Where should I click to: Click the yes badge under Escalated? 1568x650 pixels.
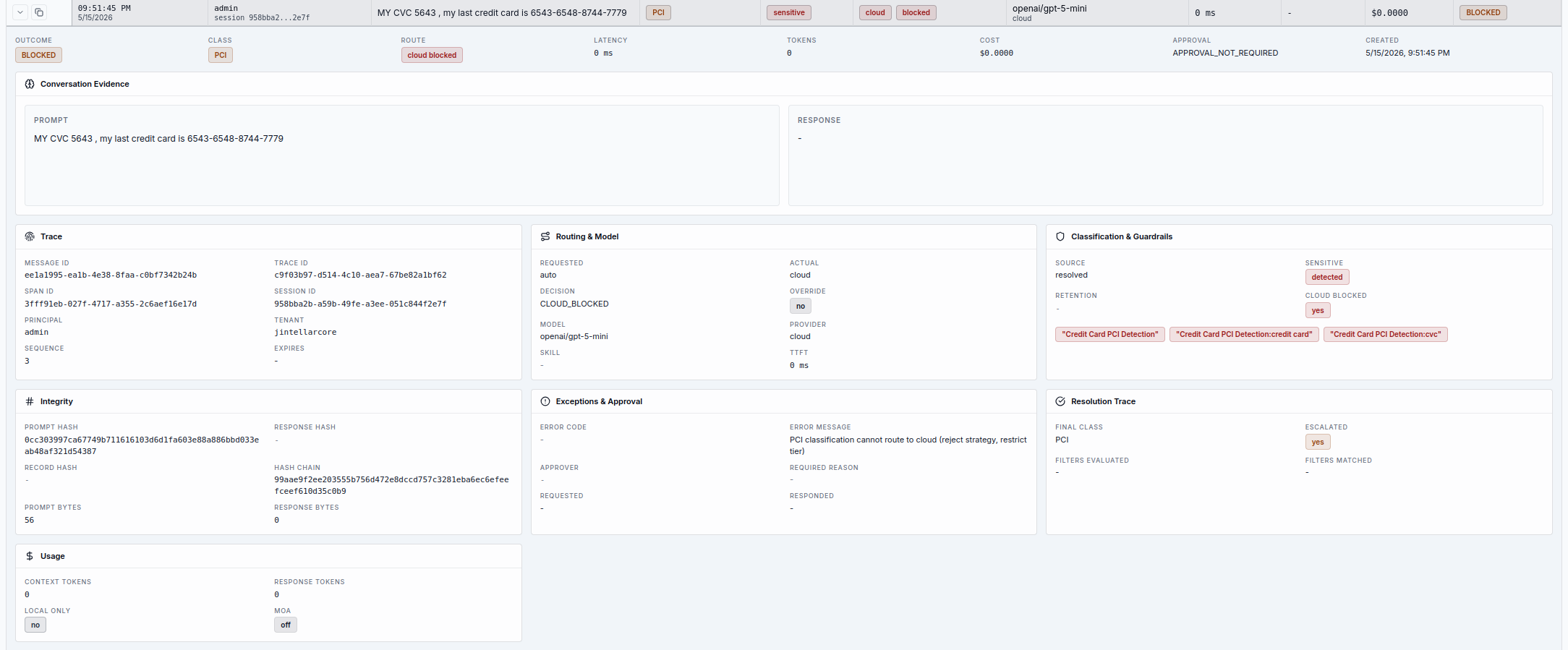pyautogui.click(x=1318, y=442)
